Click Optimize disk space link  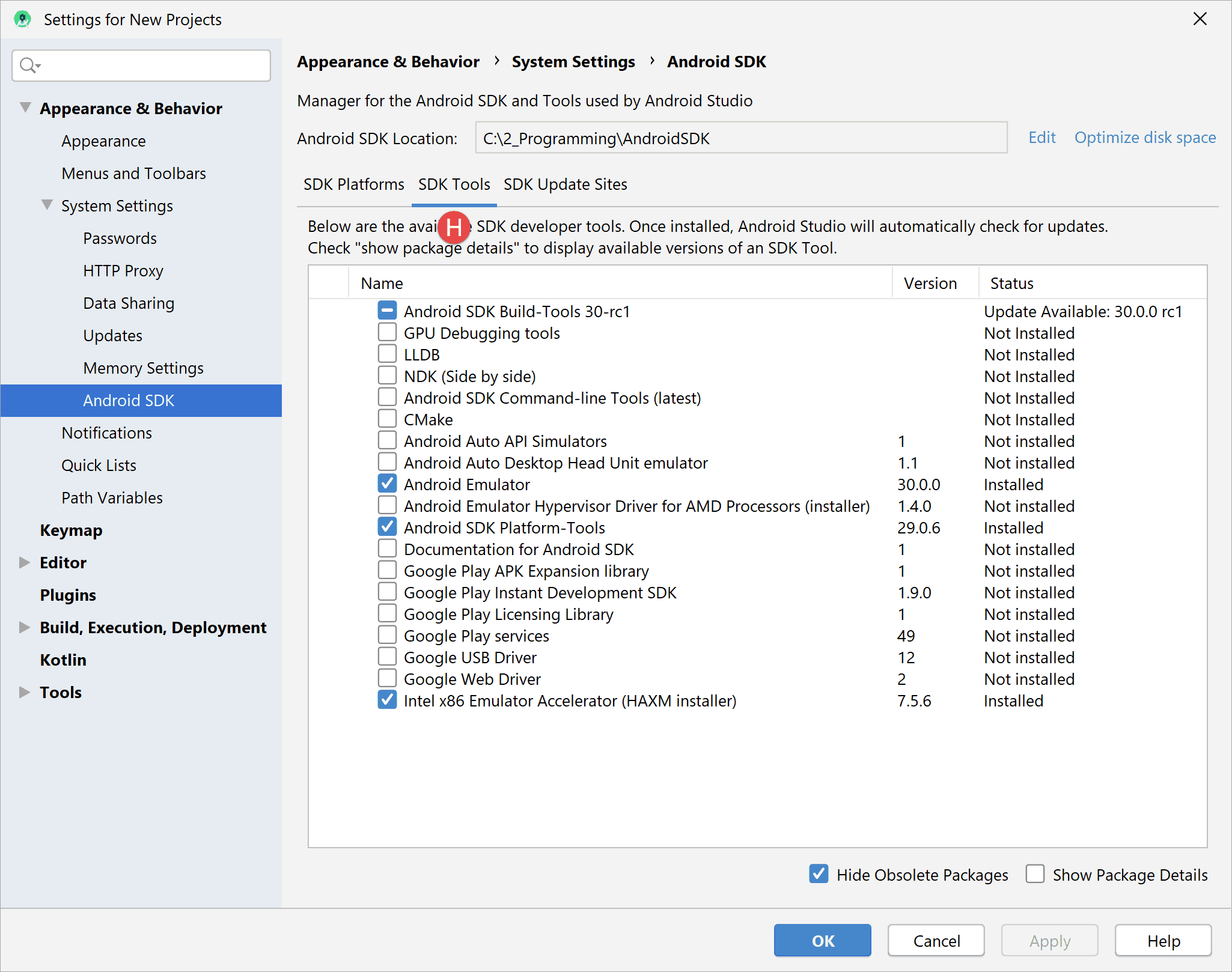click(x=1145, y=138)
